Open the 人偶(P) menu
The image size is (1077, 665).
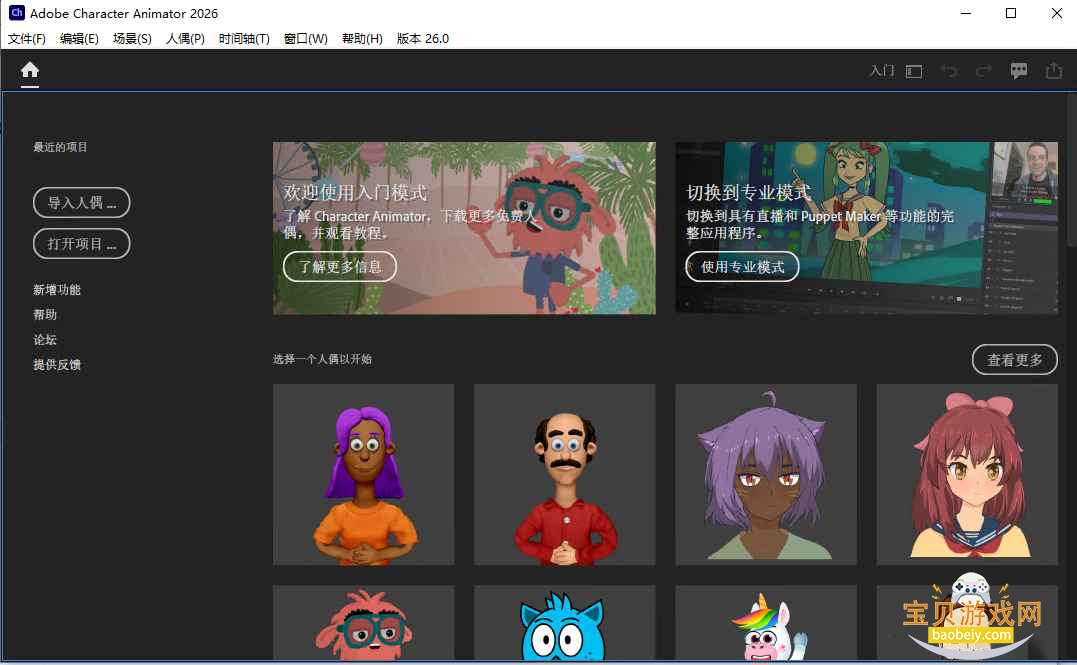(185, 38)
